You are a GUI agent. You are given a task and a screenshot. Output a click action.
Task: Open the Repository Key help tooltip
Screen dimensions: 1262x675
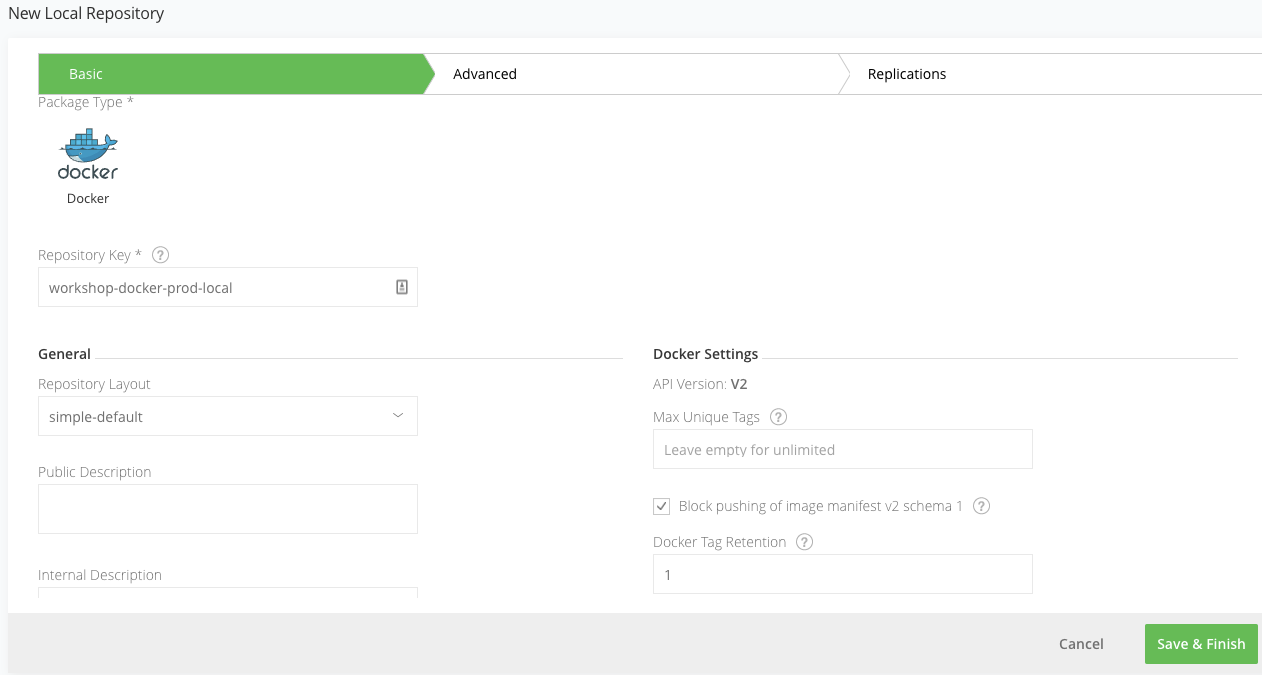(161, 255)
